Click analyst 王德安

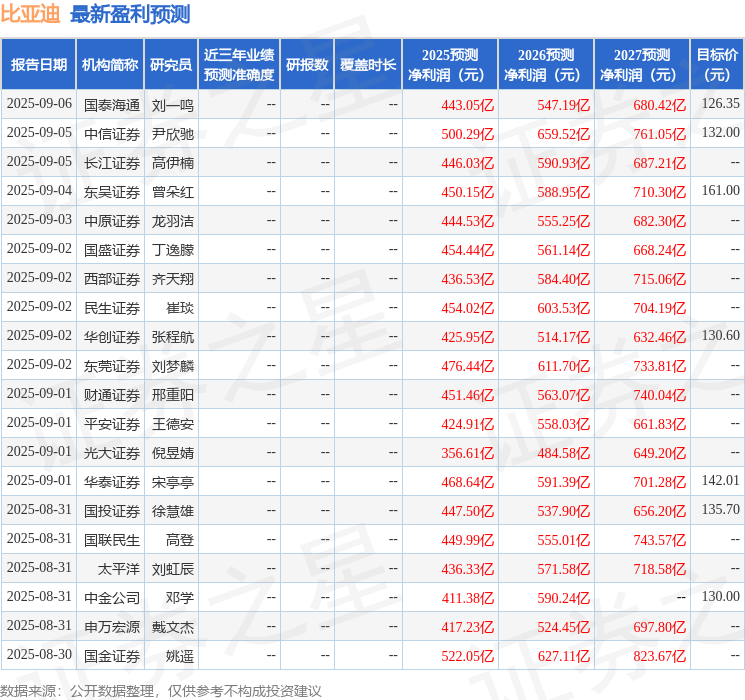(172, 424)
